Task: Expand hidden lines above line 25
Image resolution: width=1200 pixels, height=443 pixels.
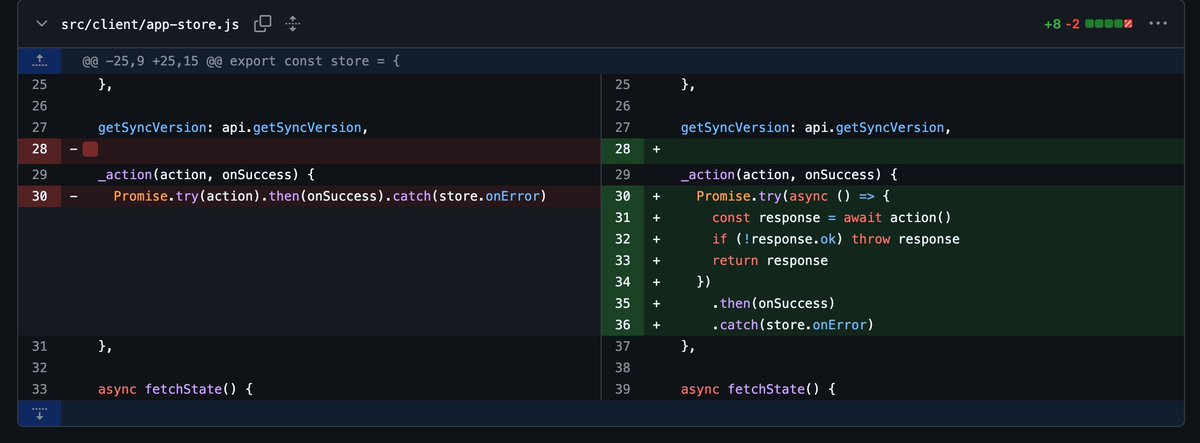Action: tap(40, 62)
